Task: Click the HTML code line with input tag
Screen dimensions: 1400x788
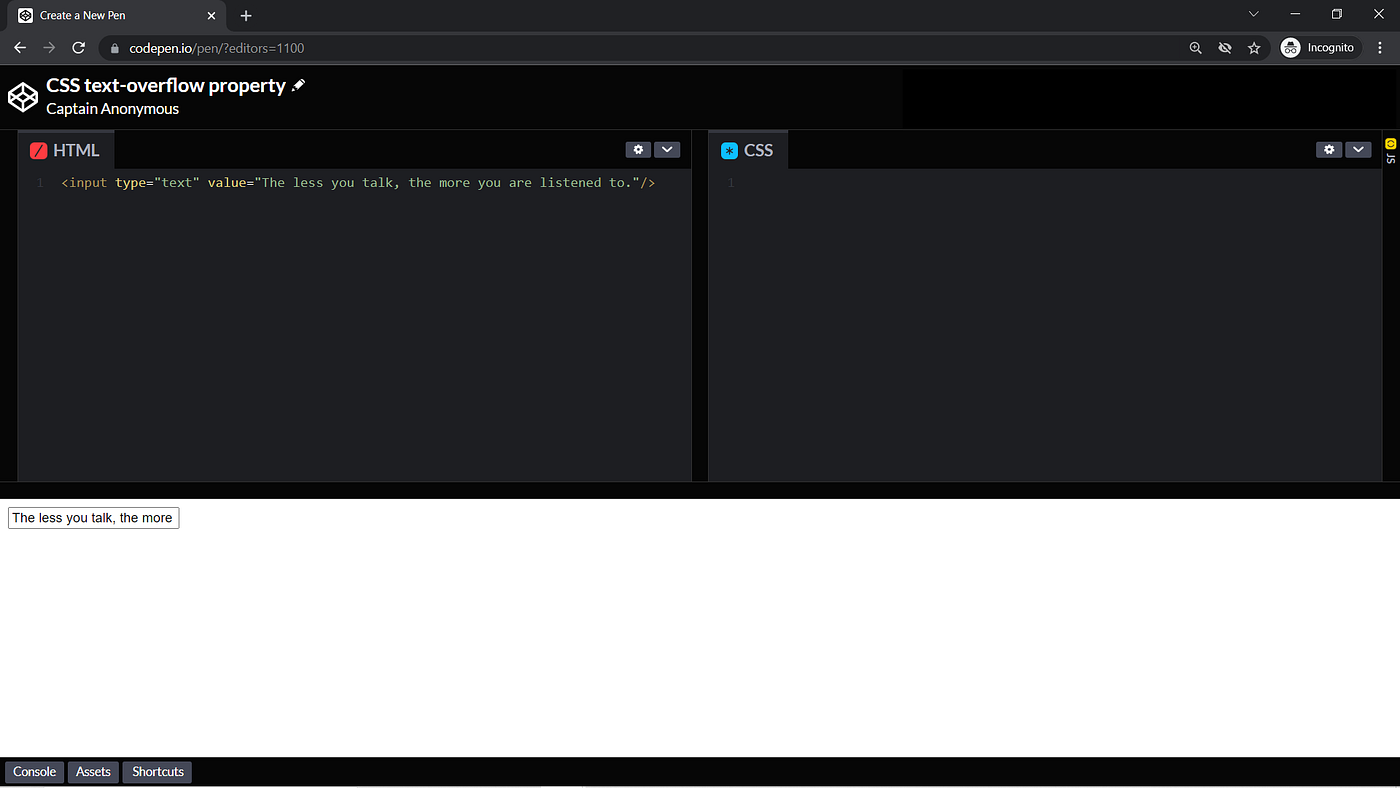Action: pyautogui.click(x=358, y=183)
